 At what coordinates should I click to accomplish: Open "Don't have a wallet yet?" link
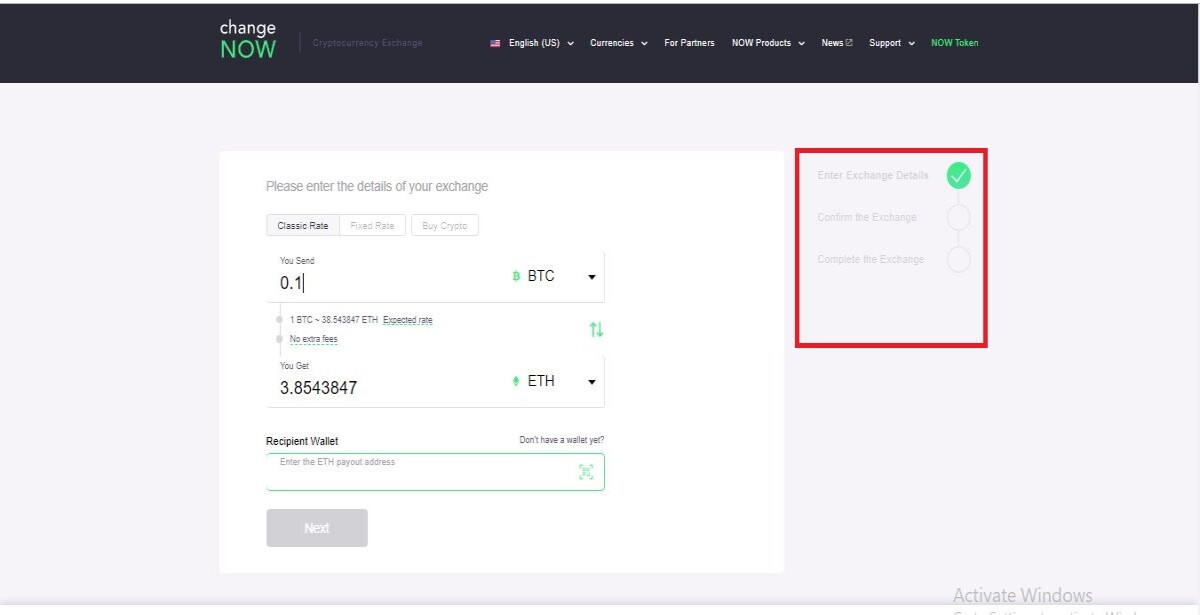point(561,440)
